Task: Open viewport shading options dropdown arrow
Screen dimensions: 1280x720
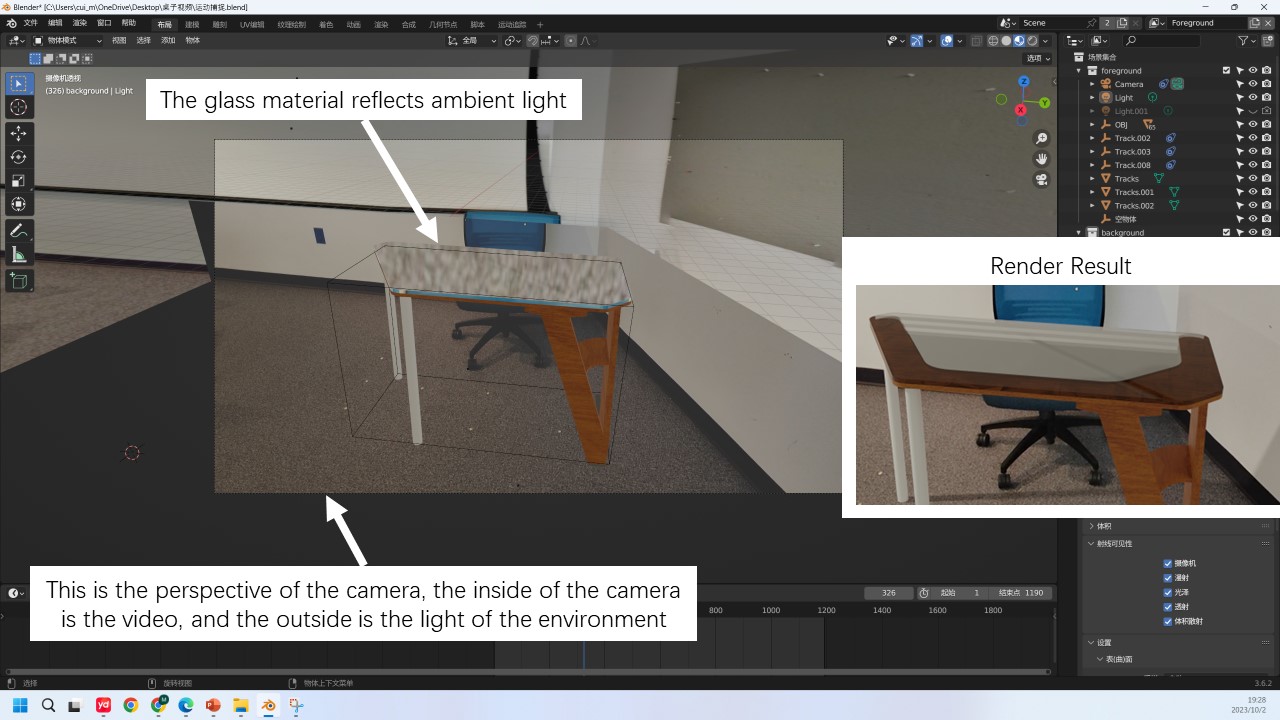Action: (x=1047, y=41)
